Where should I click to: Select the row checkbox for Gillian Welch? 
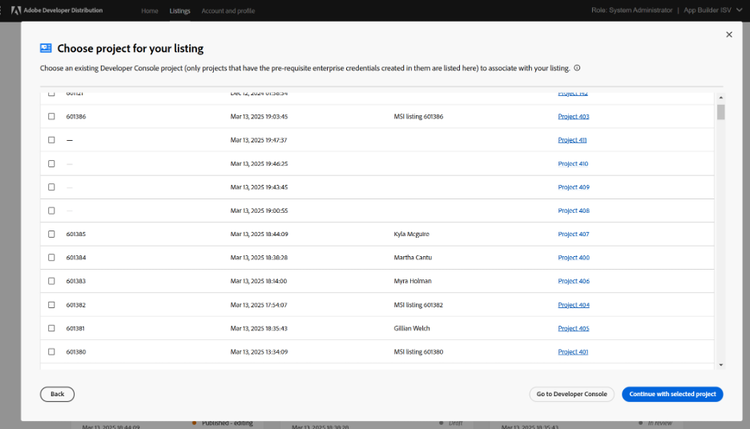pyautogui.click(x=52, y=328)
